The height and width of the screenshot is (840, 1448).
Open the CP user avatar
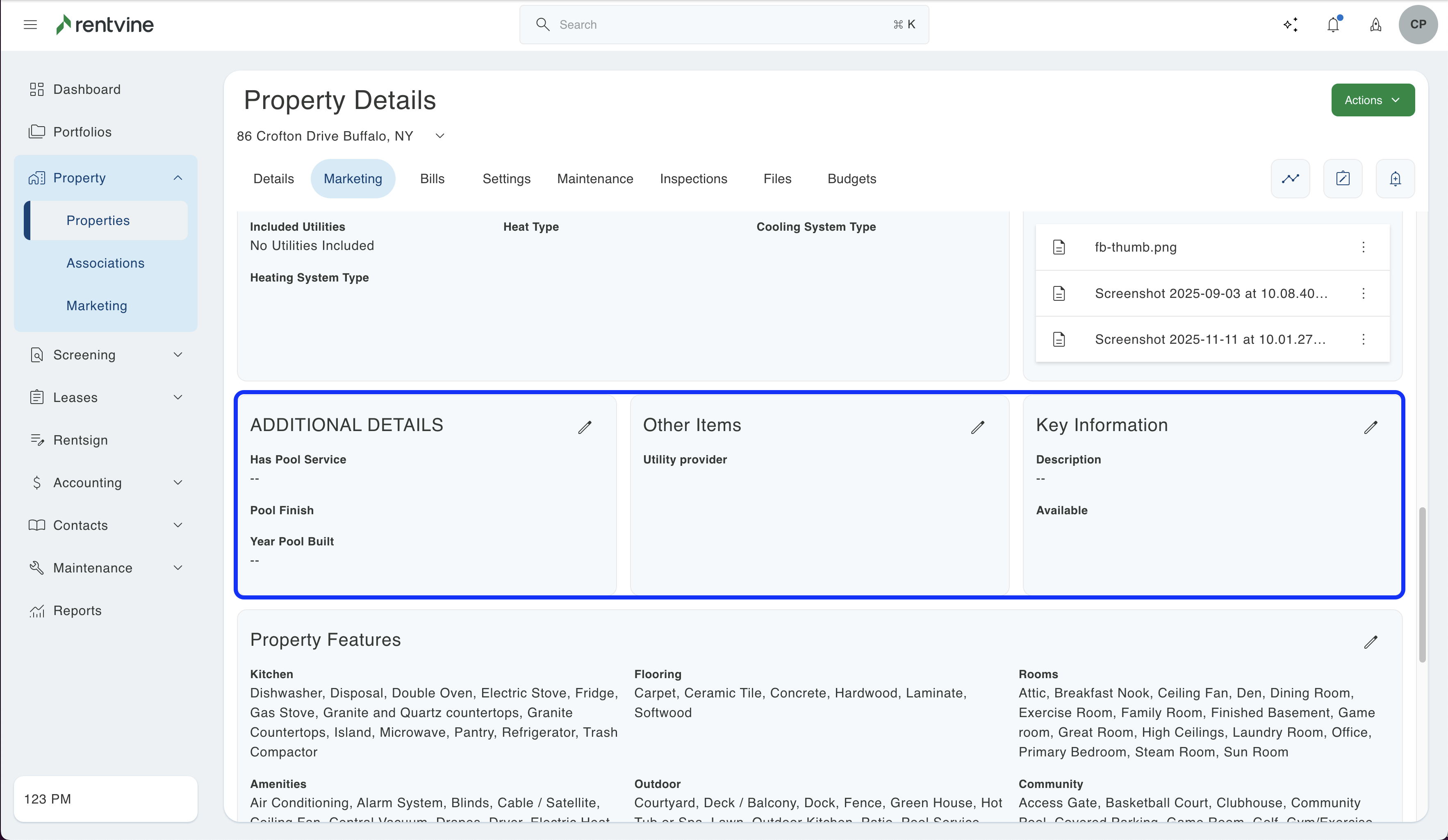click(x=1418, y=25)
